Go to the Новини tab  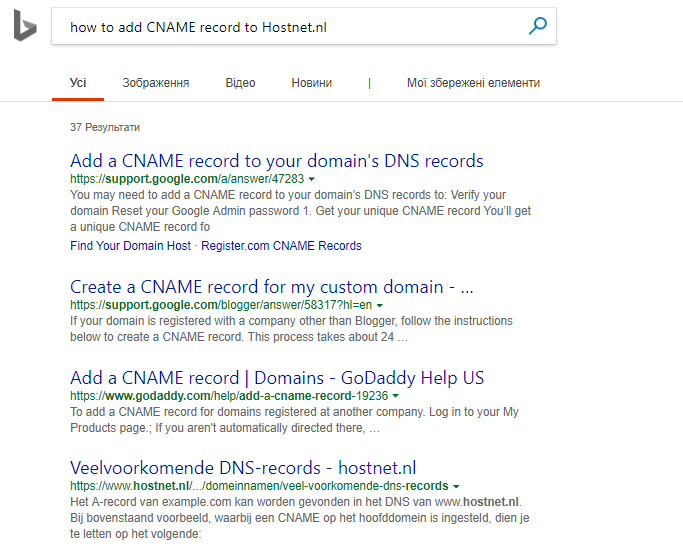(311, 83)
